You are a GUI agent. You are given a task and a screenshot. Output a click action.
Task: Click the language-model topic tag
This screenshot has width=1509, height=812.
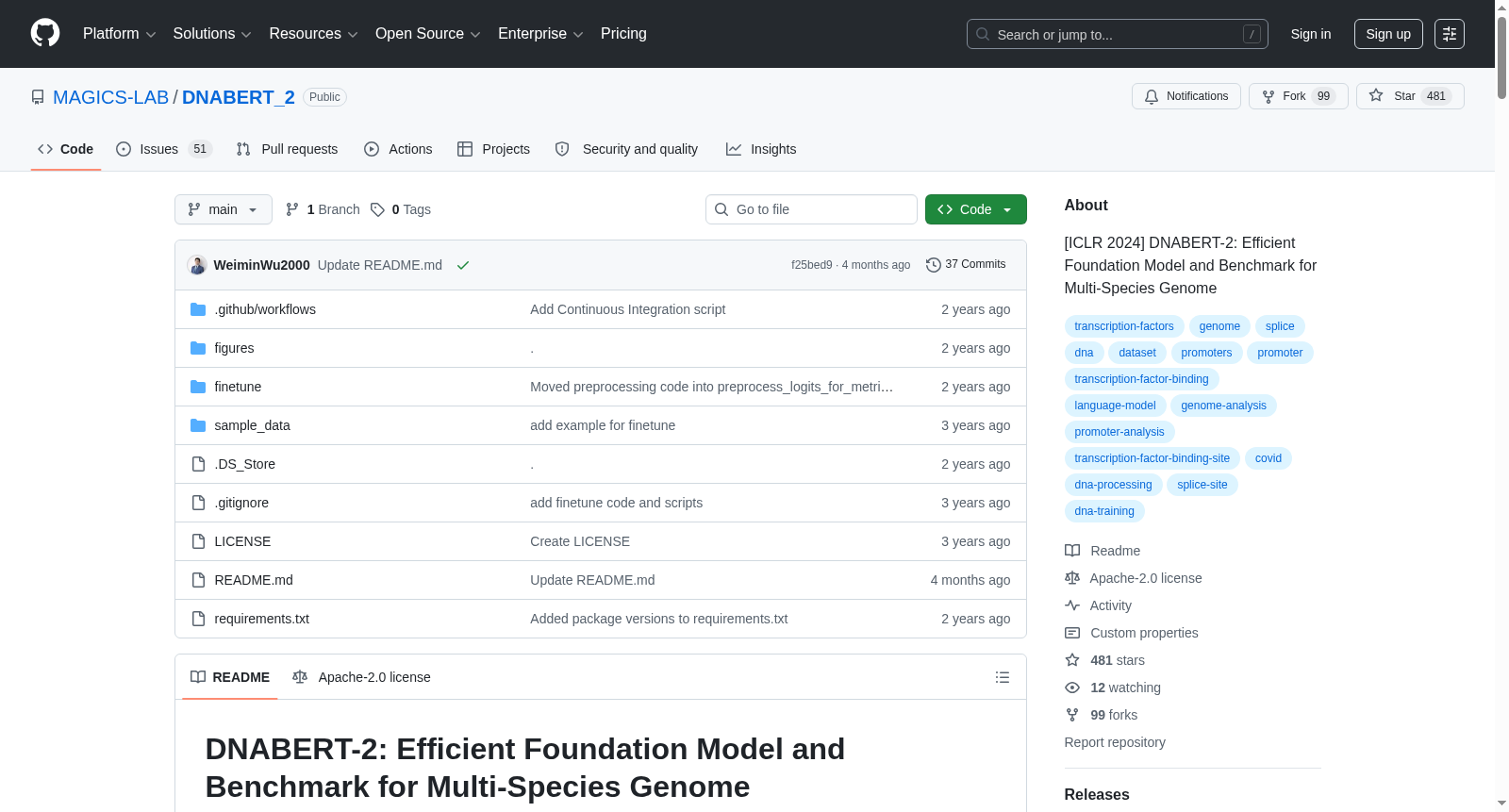click(1115, 406)
